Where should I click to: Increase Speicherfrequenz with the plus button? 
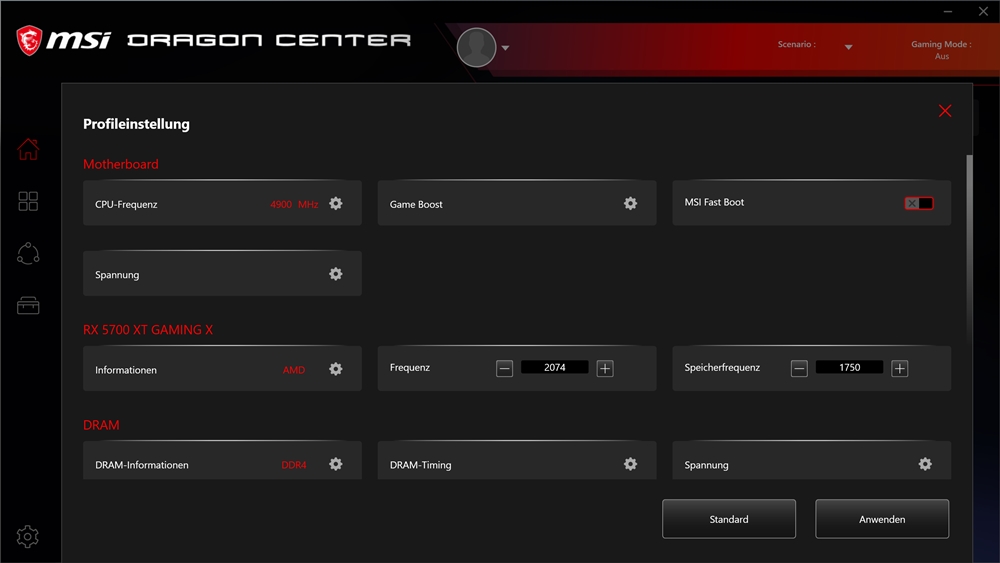(900, 369)
